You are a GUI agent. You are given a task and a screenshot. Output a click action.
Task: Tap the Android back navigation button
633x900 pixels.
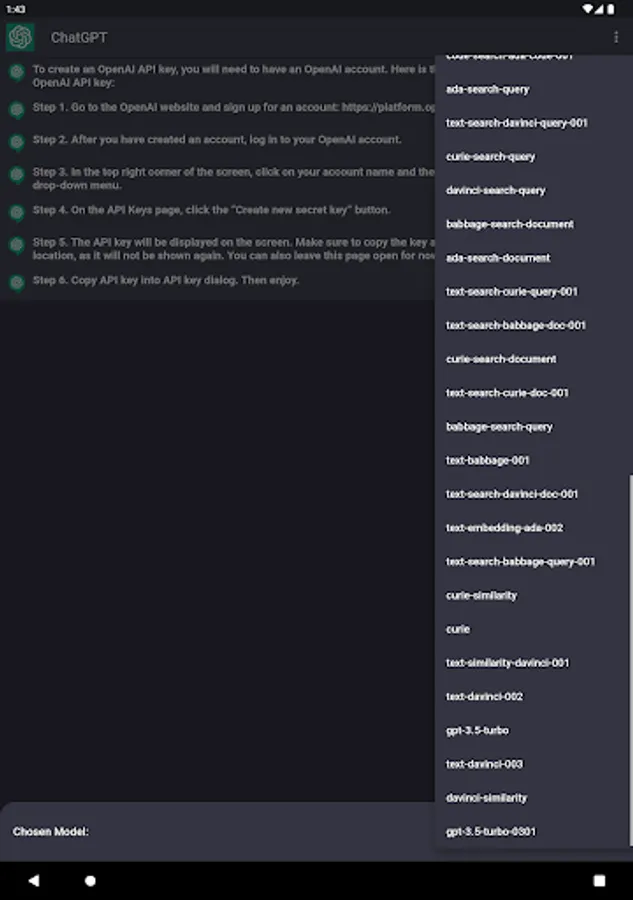33,881
